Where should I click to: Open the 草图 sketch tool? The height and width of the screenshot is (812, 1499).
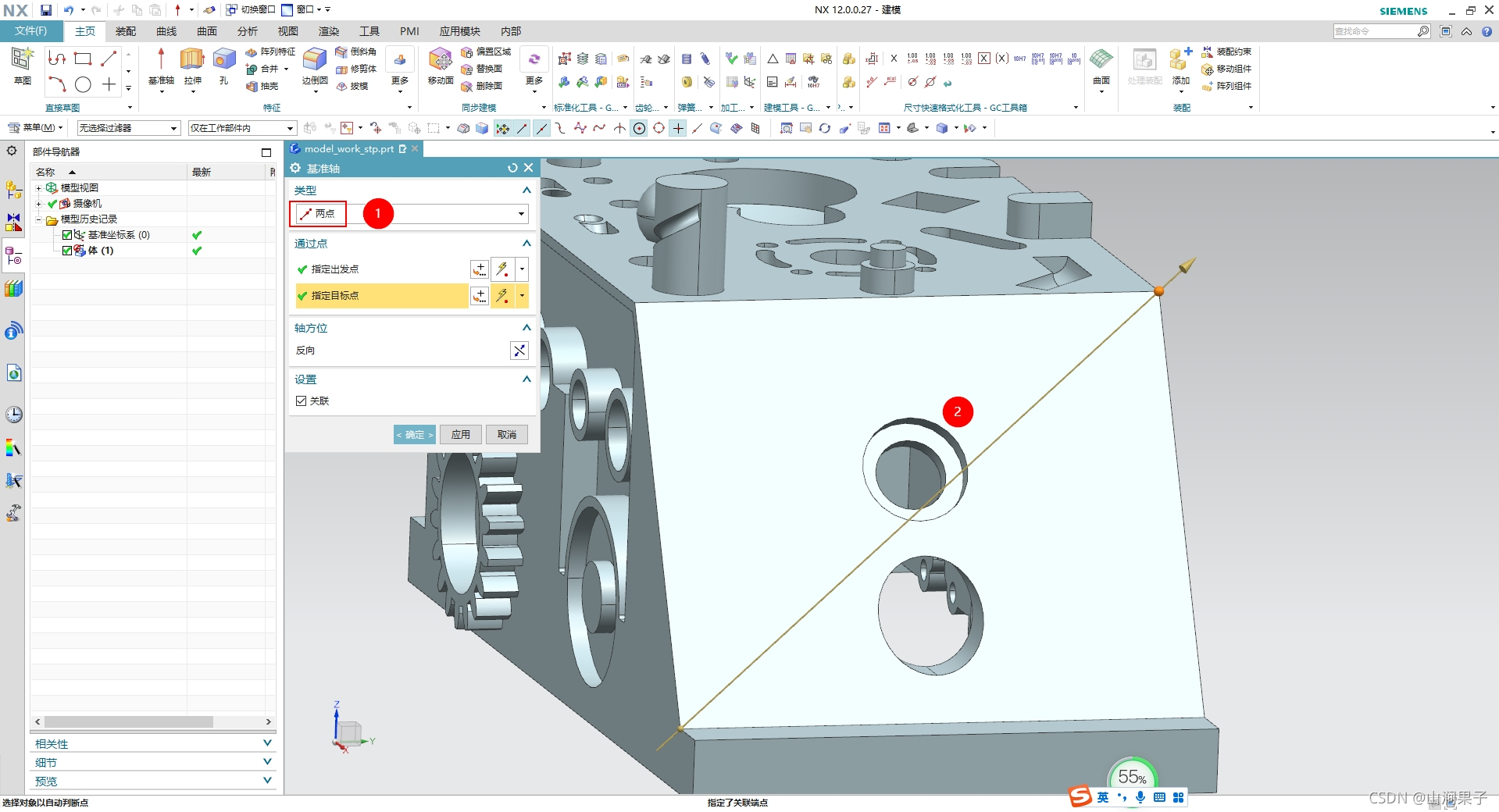tap(23, 66)
